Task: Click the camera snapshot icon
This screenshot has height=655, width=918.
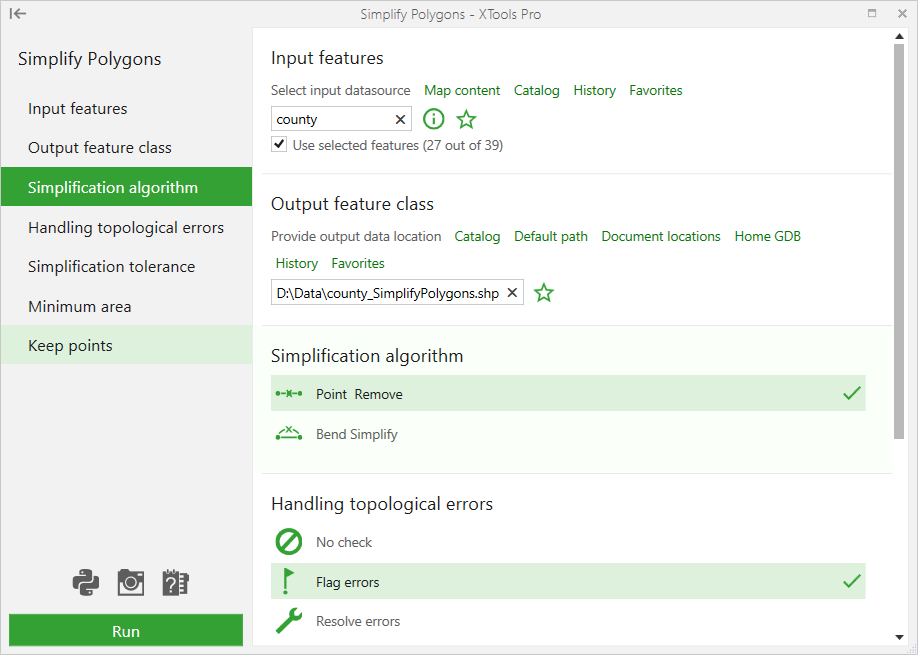Action: click(x=131, y=582)
